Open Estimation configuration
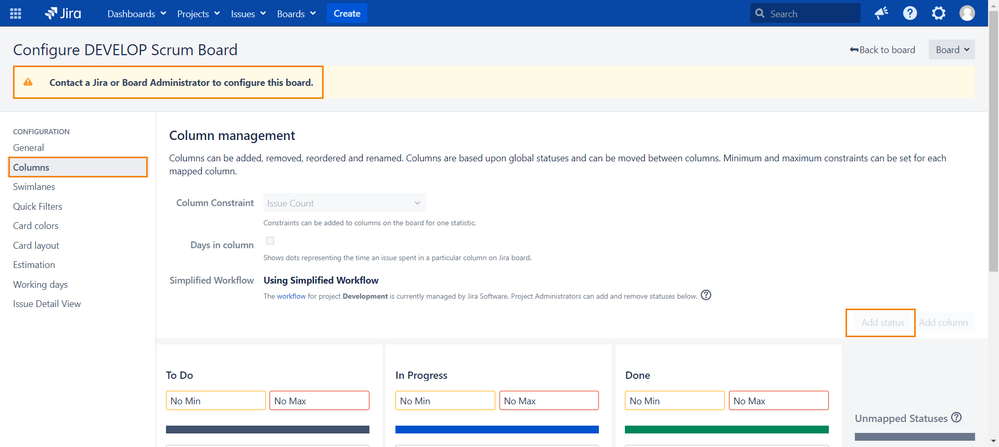999x447 pixels. coord(34,265)
